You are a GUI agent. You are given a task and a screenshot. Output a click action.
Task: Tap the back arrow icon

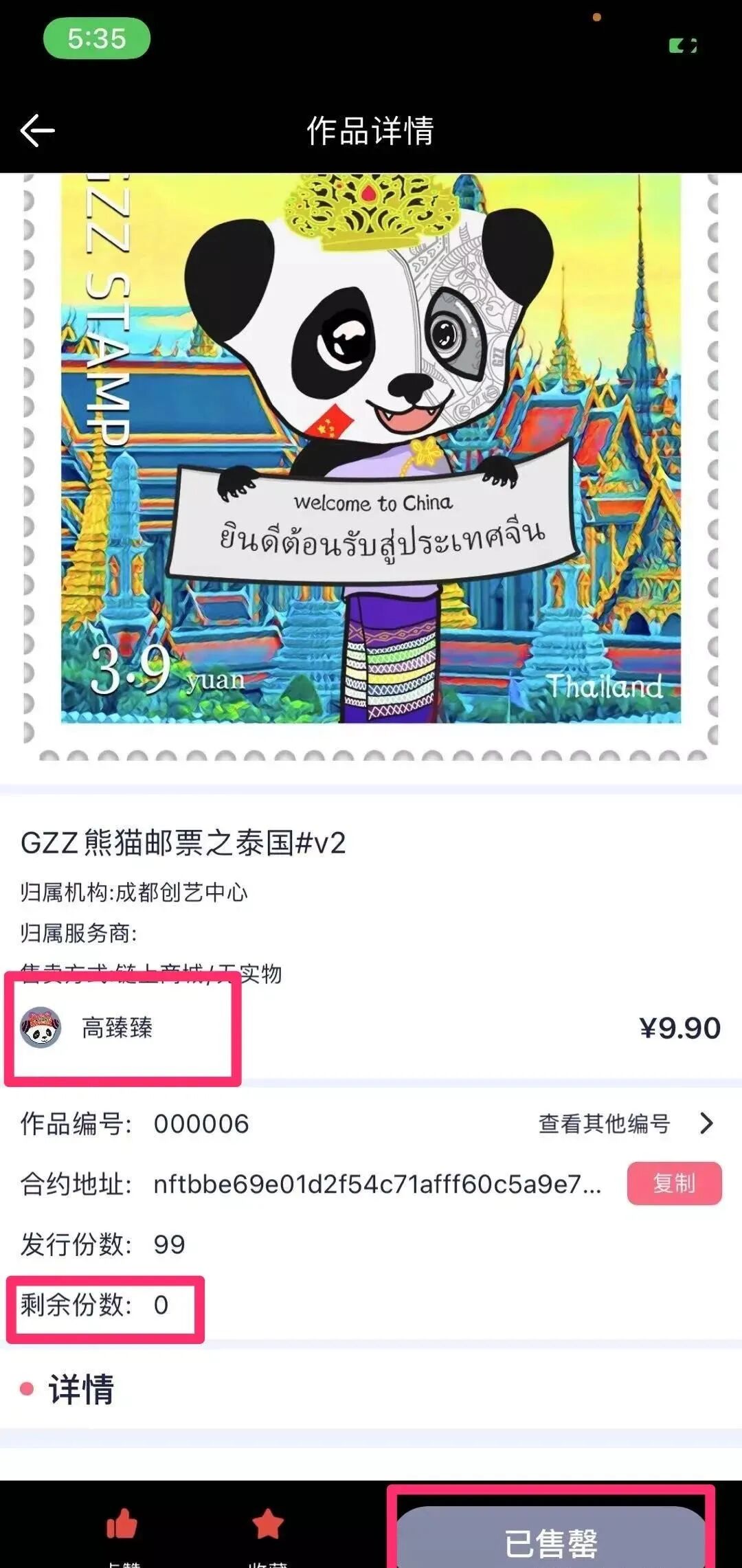tap(37, 131)
